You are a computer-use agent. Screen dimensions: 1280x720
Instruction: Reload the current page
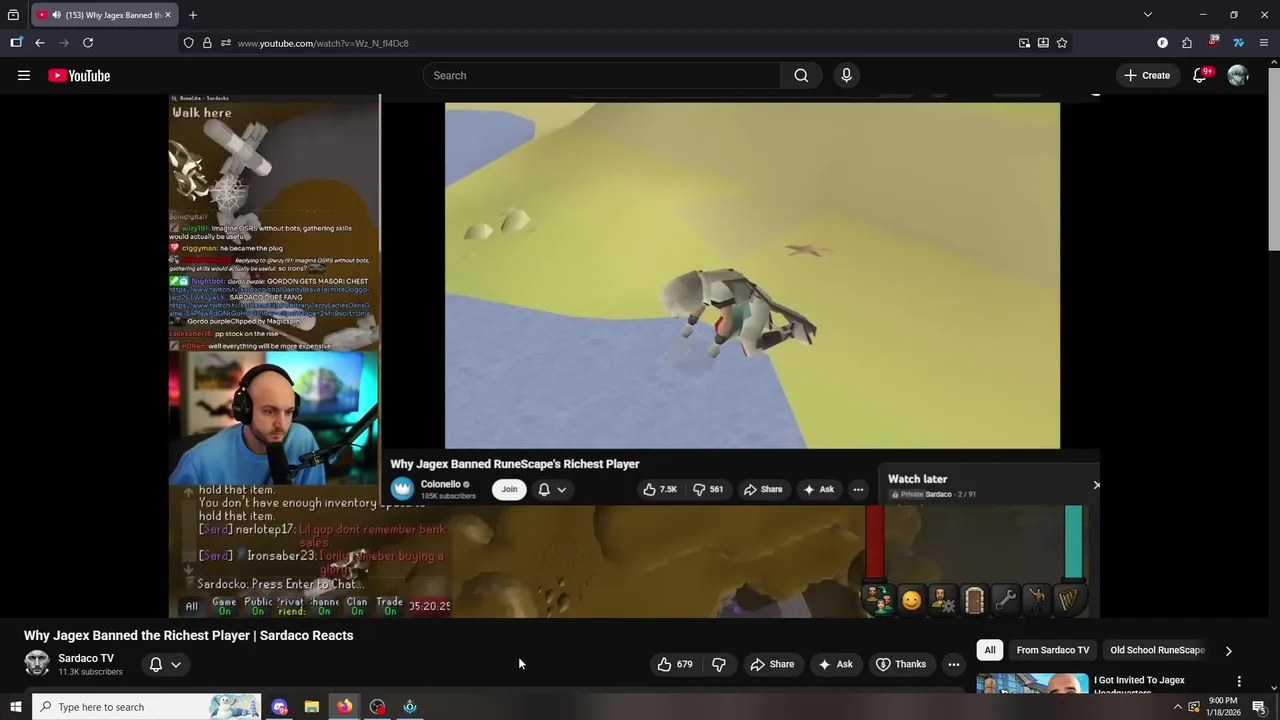pyautogui.click(x=88, y=43)
